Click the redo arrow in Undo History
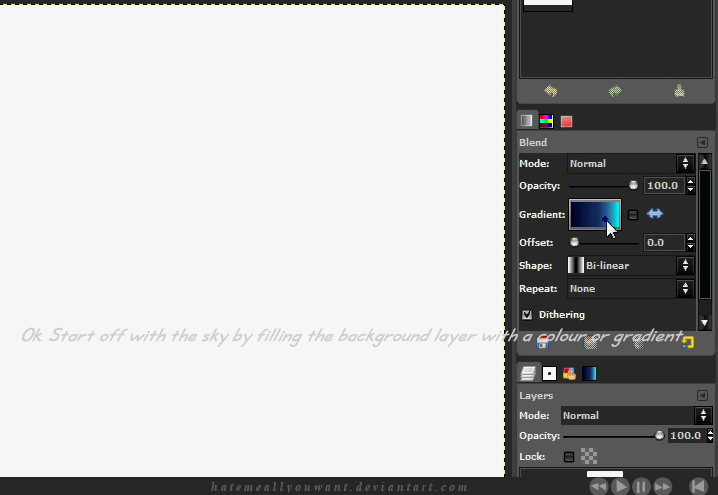718x495 pixels. 615,91
